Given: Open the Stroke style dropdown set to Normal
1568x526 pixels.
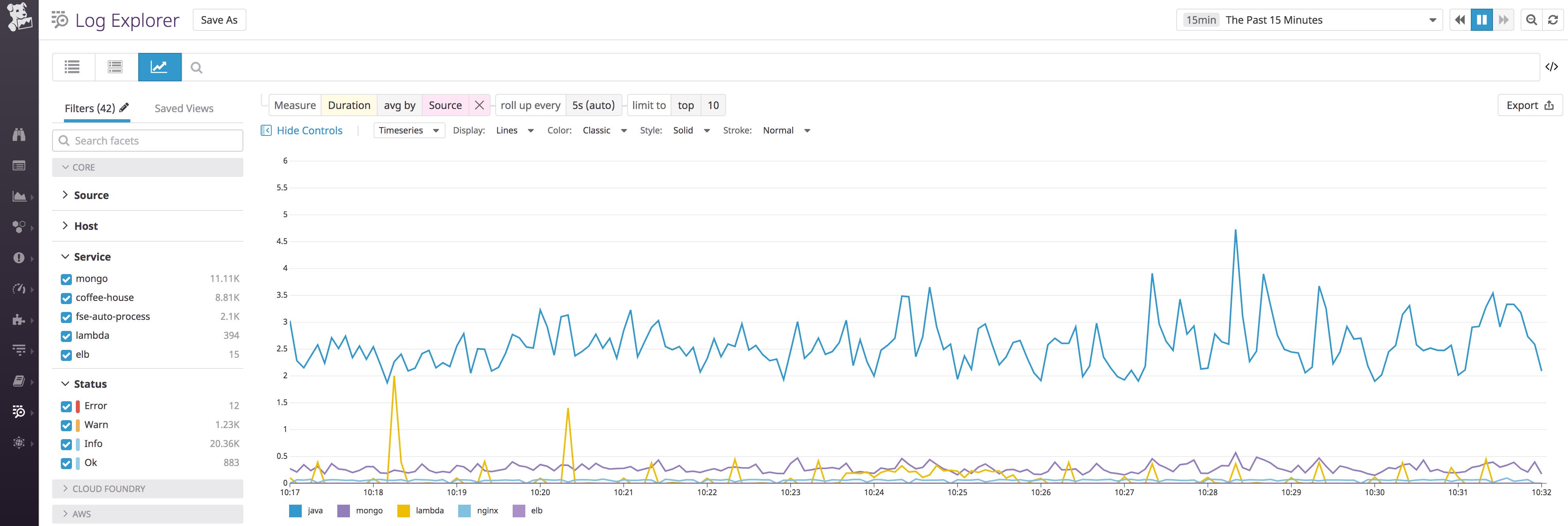Looking at the screenshot, I should click(785, 130).
